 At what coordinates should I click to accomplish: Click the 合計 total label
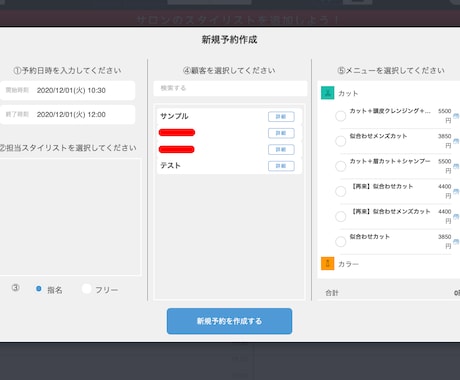[x=332, y=293]
